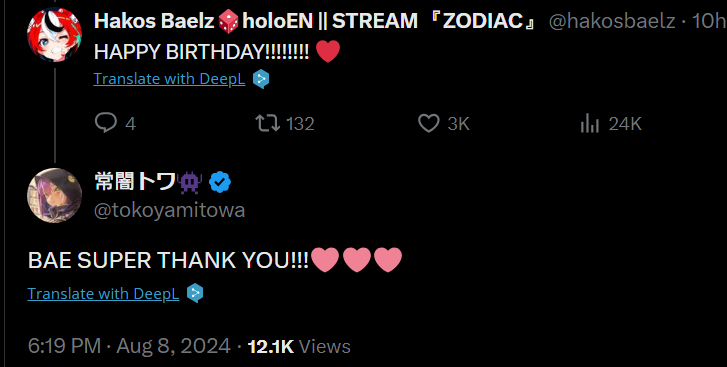Image resolution: width=727 pixels, height=367 pixels.
Task: Translate Hakos Baelz's tweet with DeepL
Action: coord(169,79)
